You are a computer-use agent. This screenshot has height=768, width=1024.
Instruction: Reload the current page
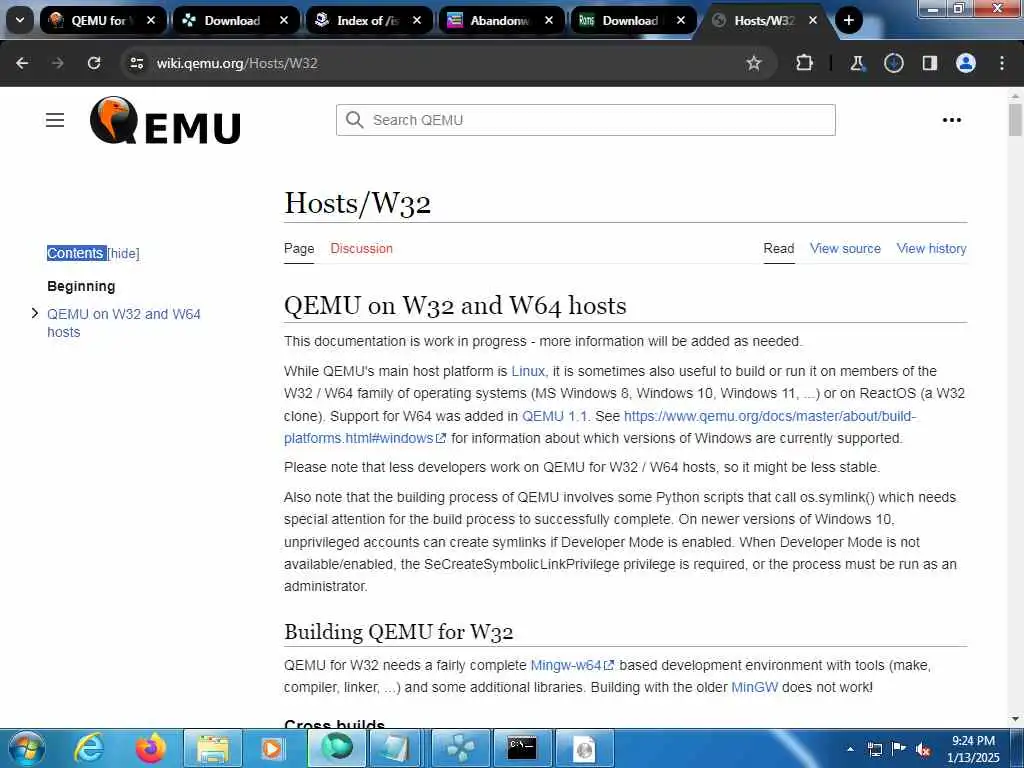[x=94, y=63]
